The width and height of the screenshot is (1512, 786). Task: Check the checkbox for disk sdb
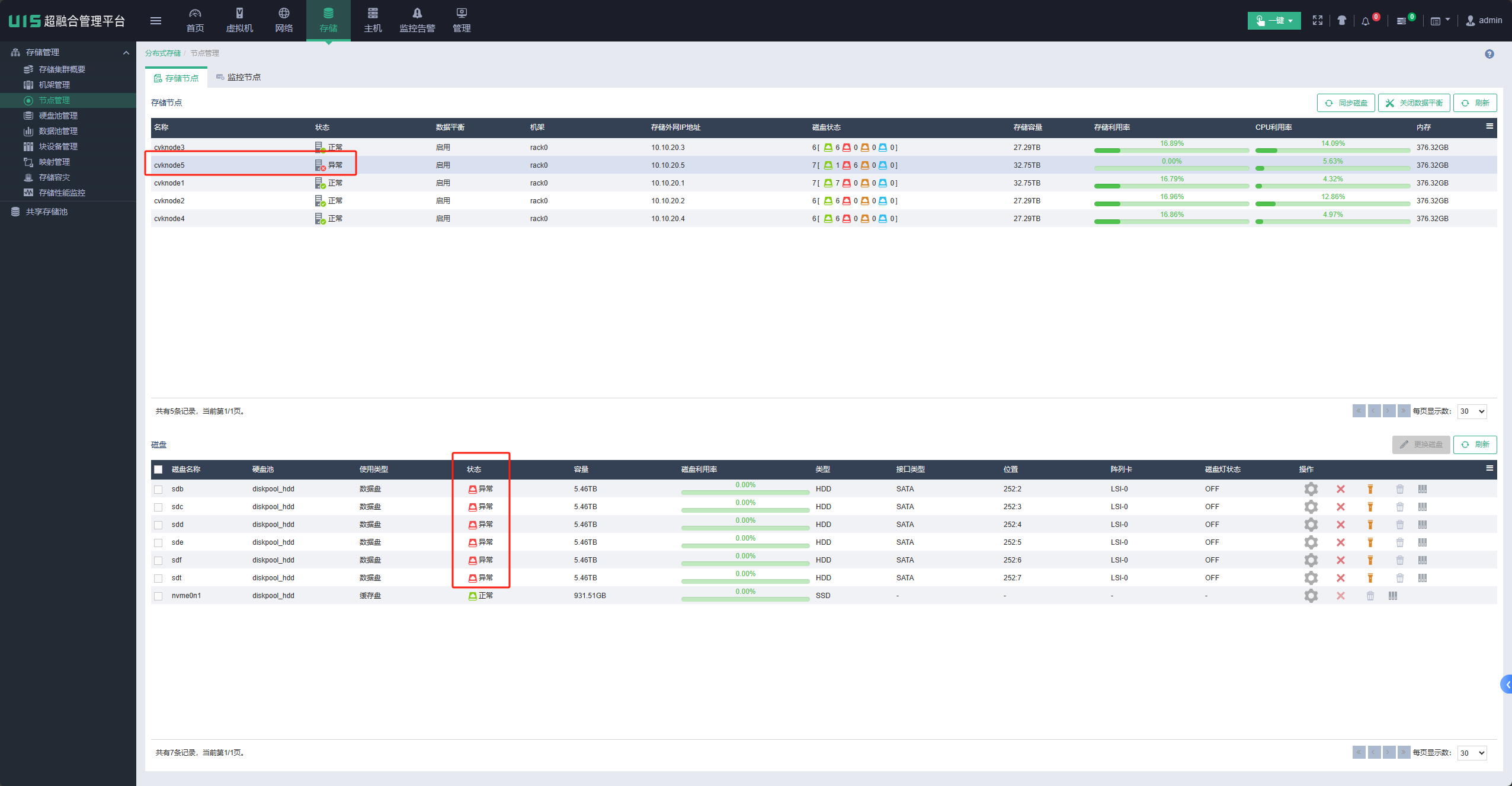158,490
